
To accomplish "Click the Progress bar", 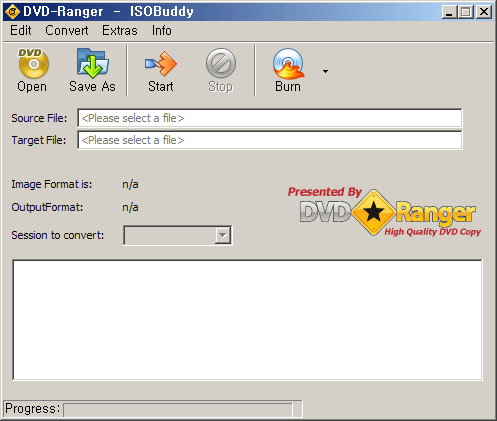I will pos(178,410).
